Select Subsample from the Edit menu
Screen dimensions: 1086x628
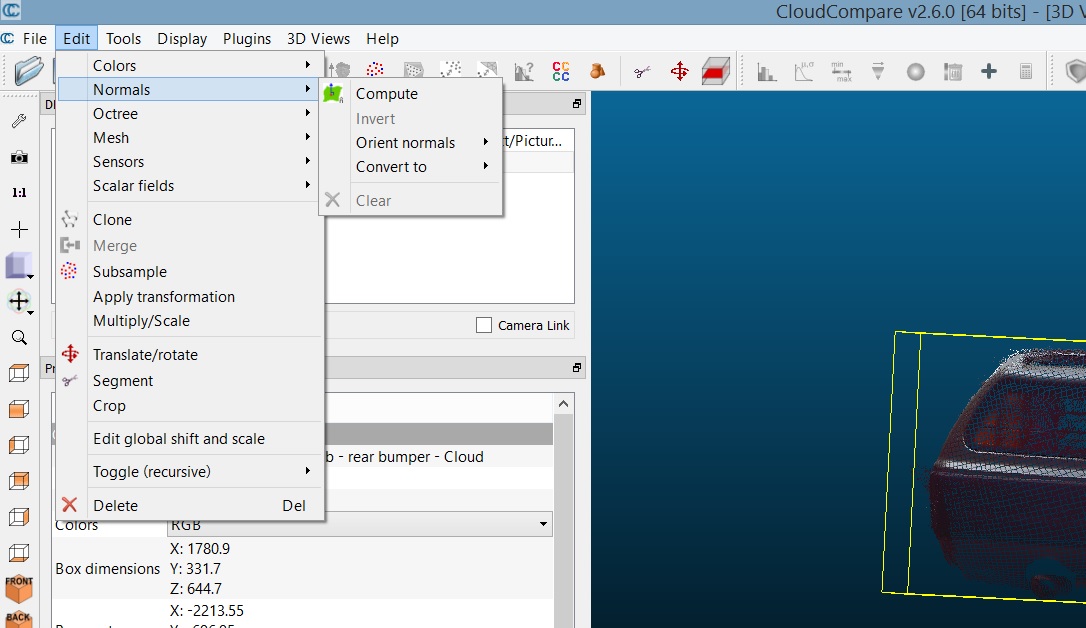coord(130,272)
